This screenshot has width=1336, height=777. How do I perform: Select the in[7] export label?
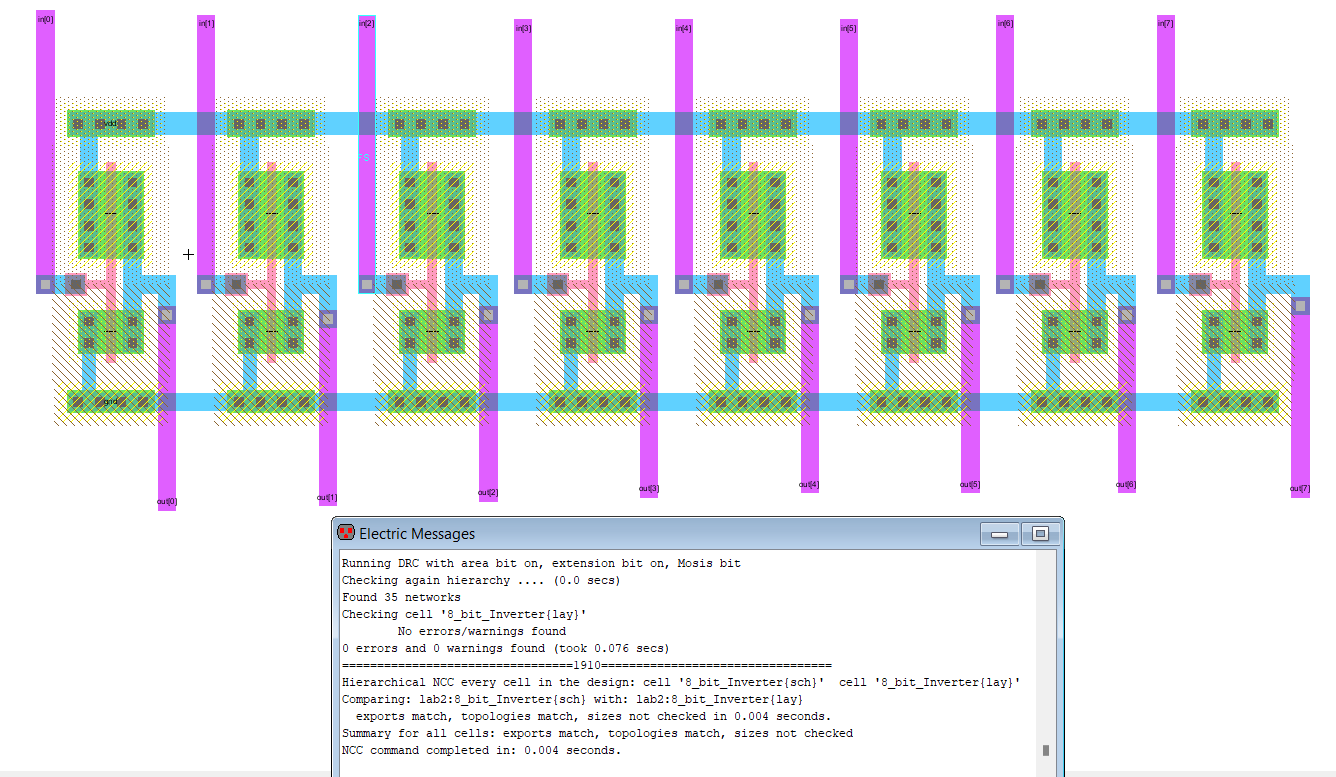click(x=1166, y=22)
